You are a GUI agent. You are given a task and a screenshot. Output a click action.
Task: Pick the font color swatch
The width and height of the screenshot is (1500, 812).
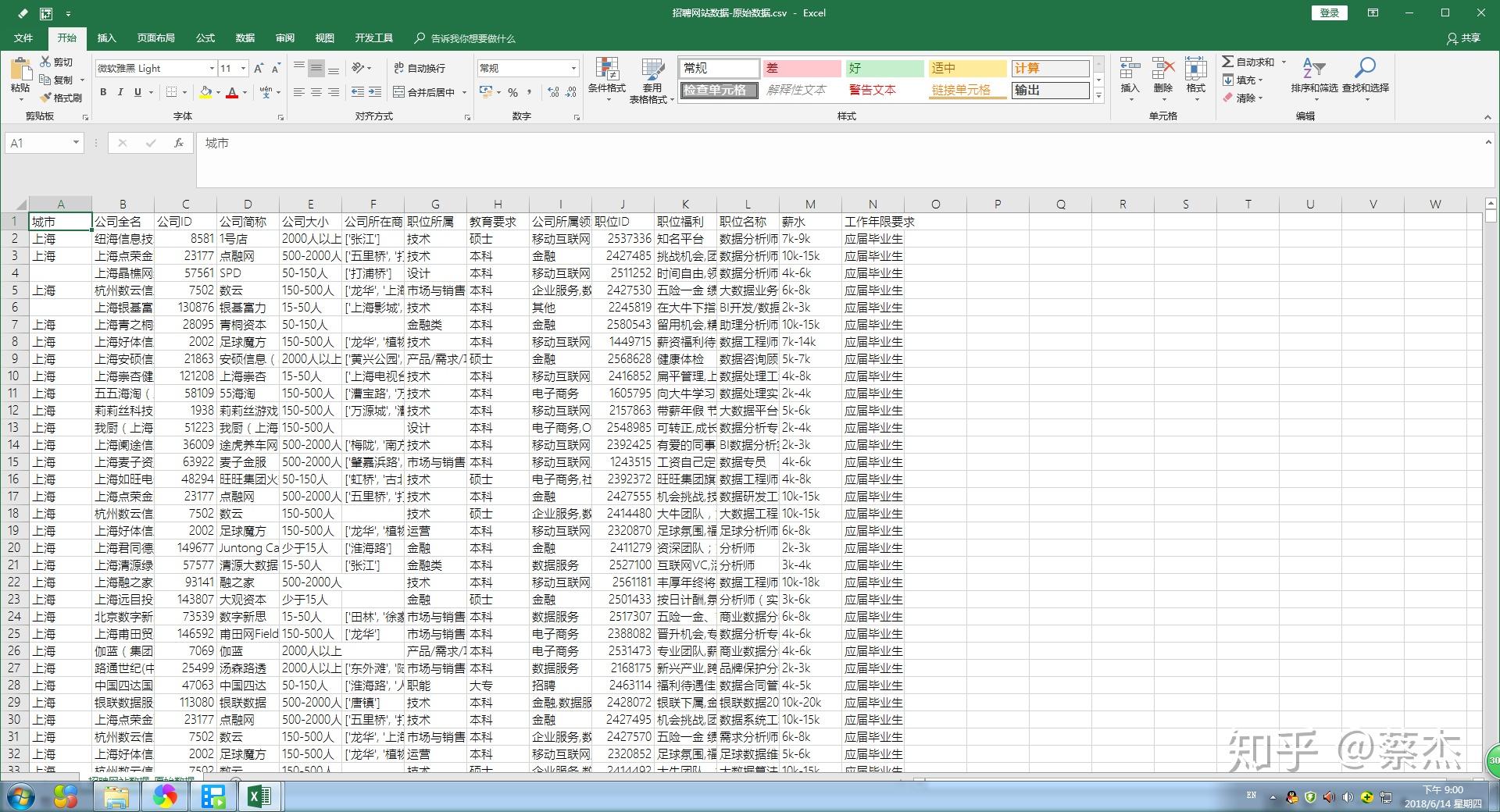[233, 93]
